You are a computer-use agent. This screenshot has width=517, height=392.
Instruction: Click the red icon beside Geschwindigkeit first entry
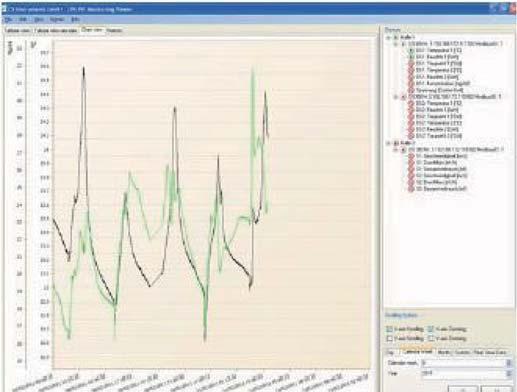411,156
